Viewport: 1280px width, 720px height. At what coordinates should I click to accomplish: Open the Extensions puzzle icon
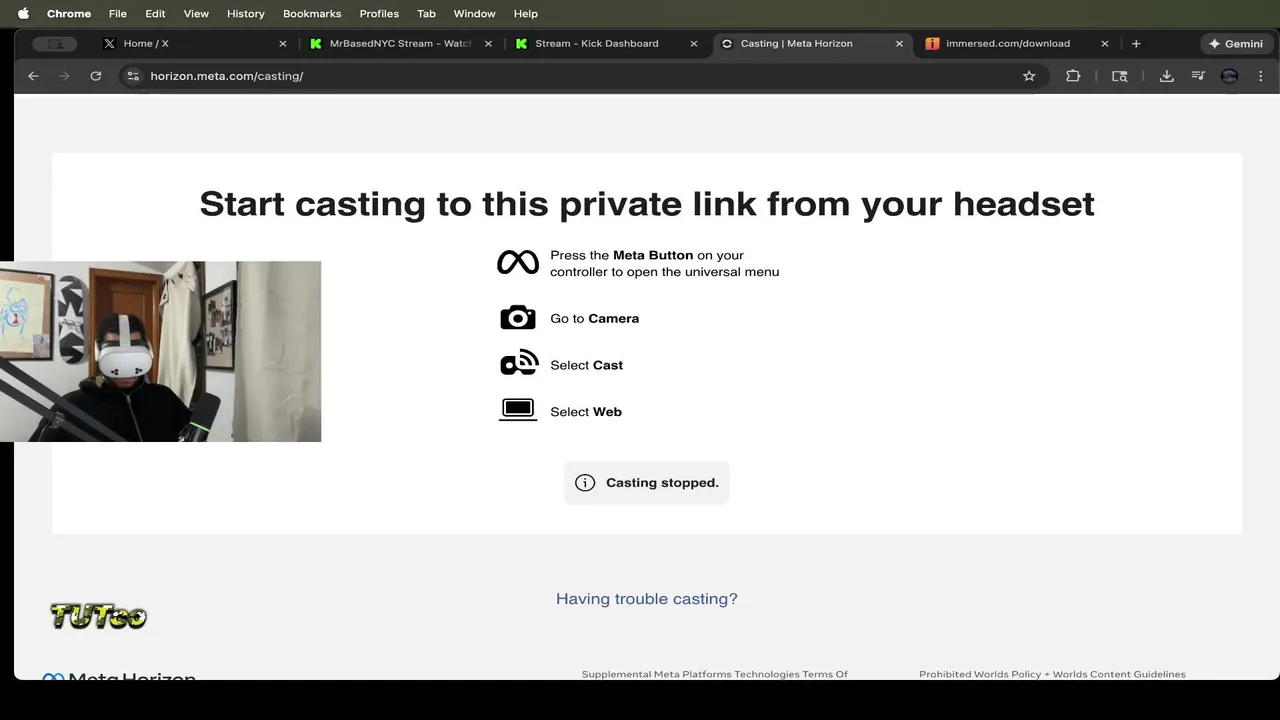point(1073,76)
